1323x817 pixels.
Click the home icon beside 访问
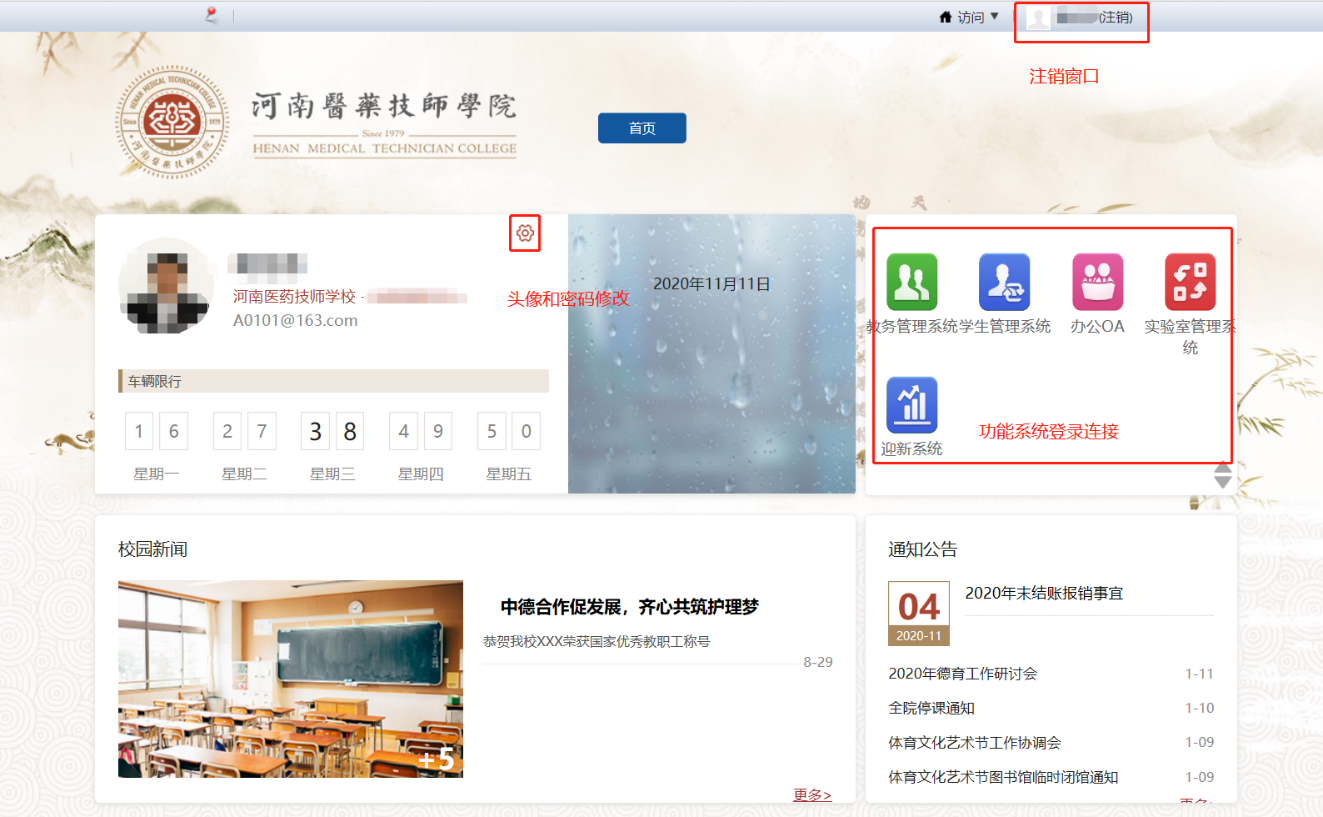[x=945, y=17]
